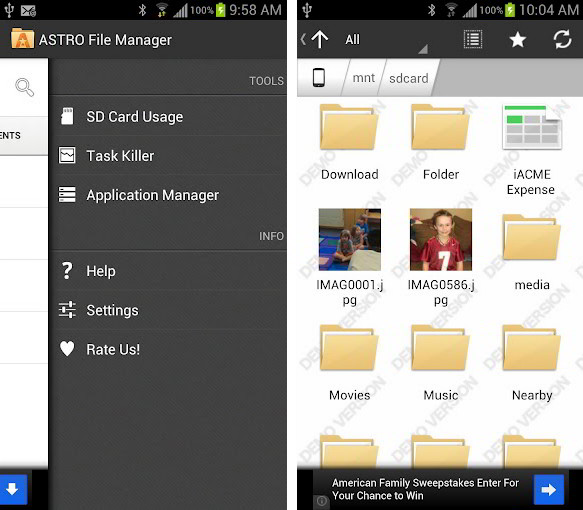The height and width of the screenshot is (510, 583).
Task: Click the star bookmarks icon
Action: [x=517, y=39]
